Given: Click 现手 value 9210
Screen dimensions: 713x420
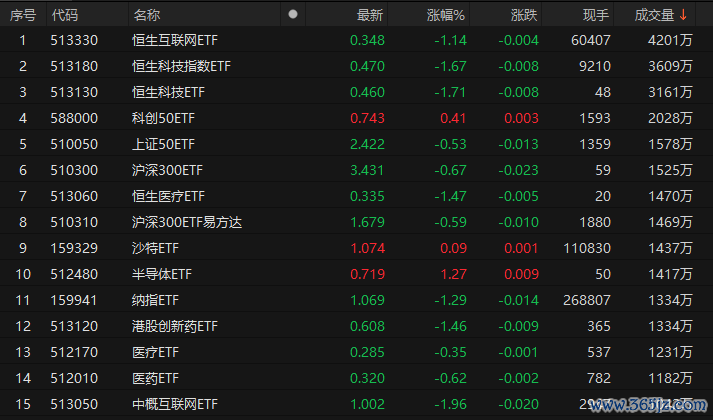Looking at the screenshot, I should coord(595,66).
